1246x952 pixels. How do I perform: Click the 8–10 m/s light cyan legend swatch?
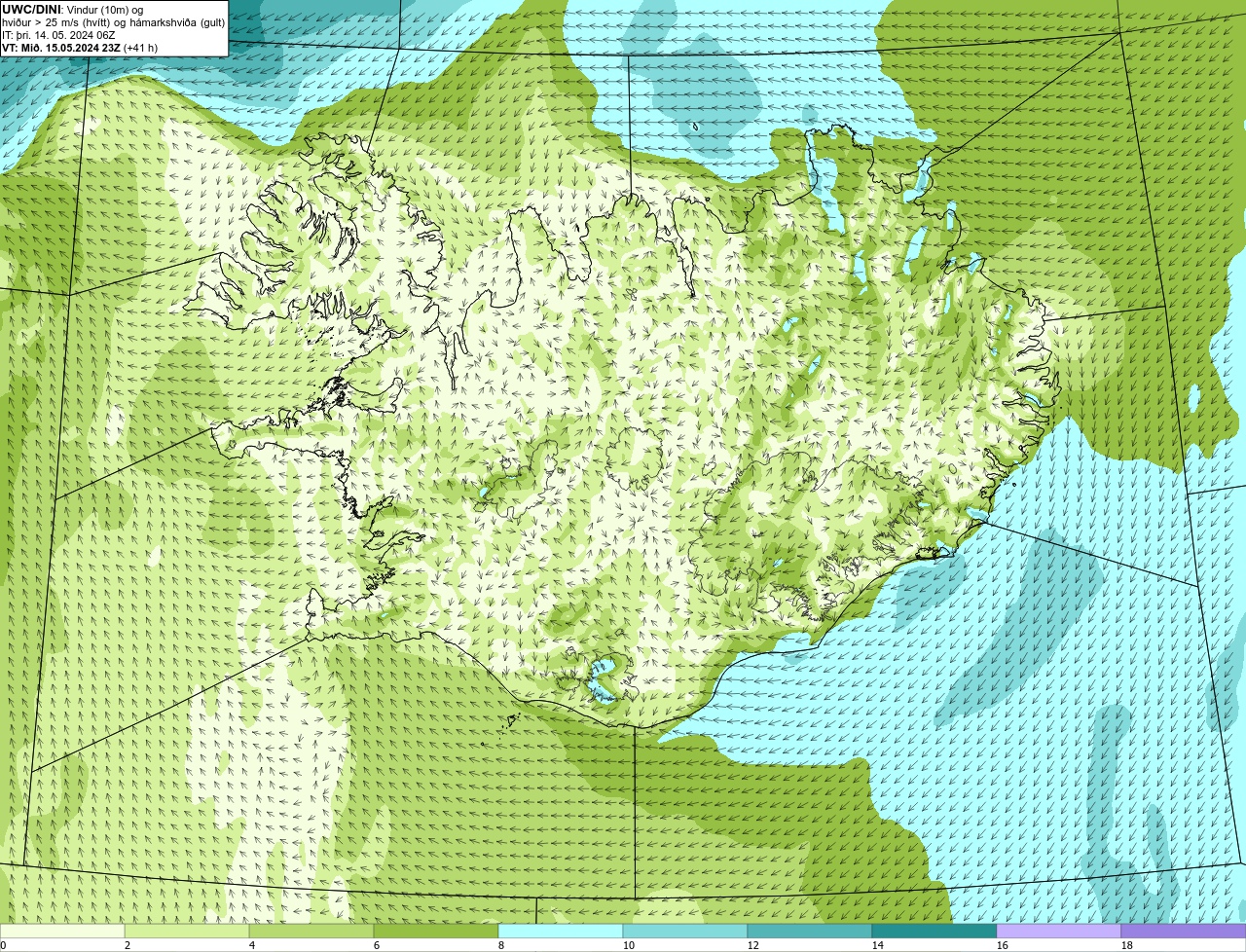pos(561,931)
